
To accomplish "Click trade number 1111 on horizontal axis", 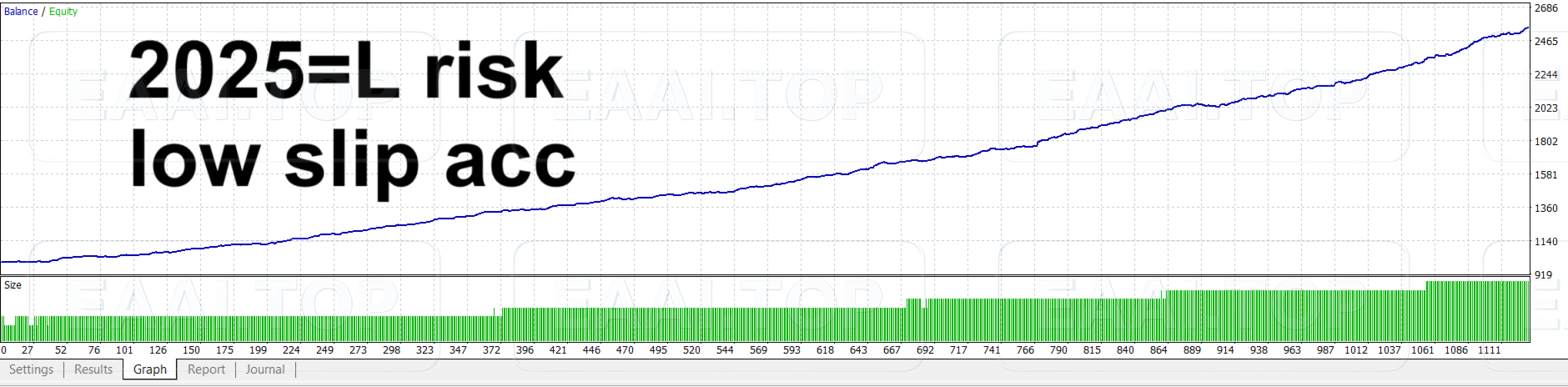I will coord(1489,350).
